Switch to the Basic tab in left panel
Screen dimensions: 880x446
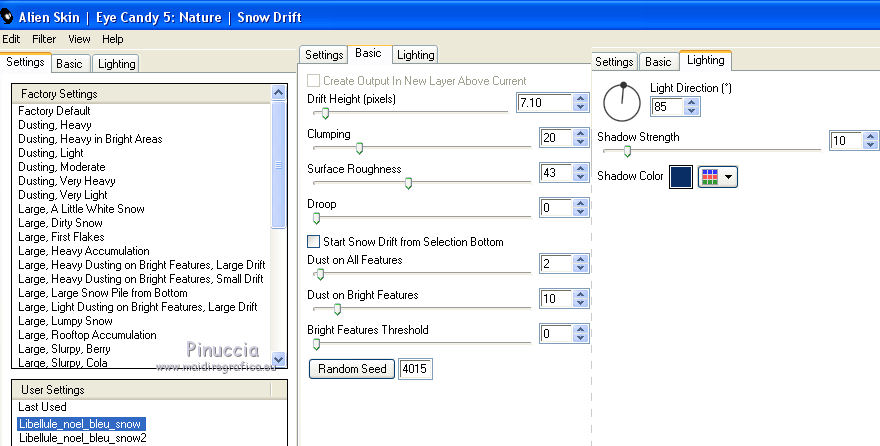point(69,64)
